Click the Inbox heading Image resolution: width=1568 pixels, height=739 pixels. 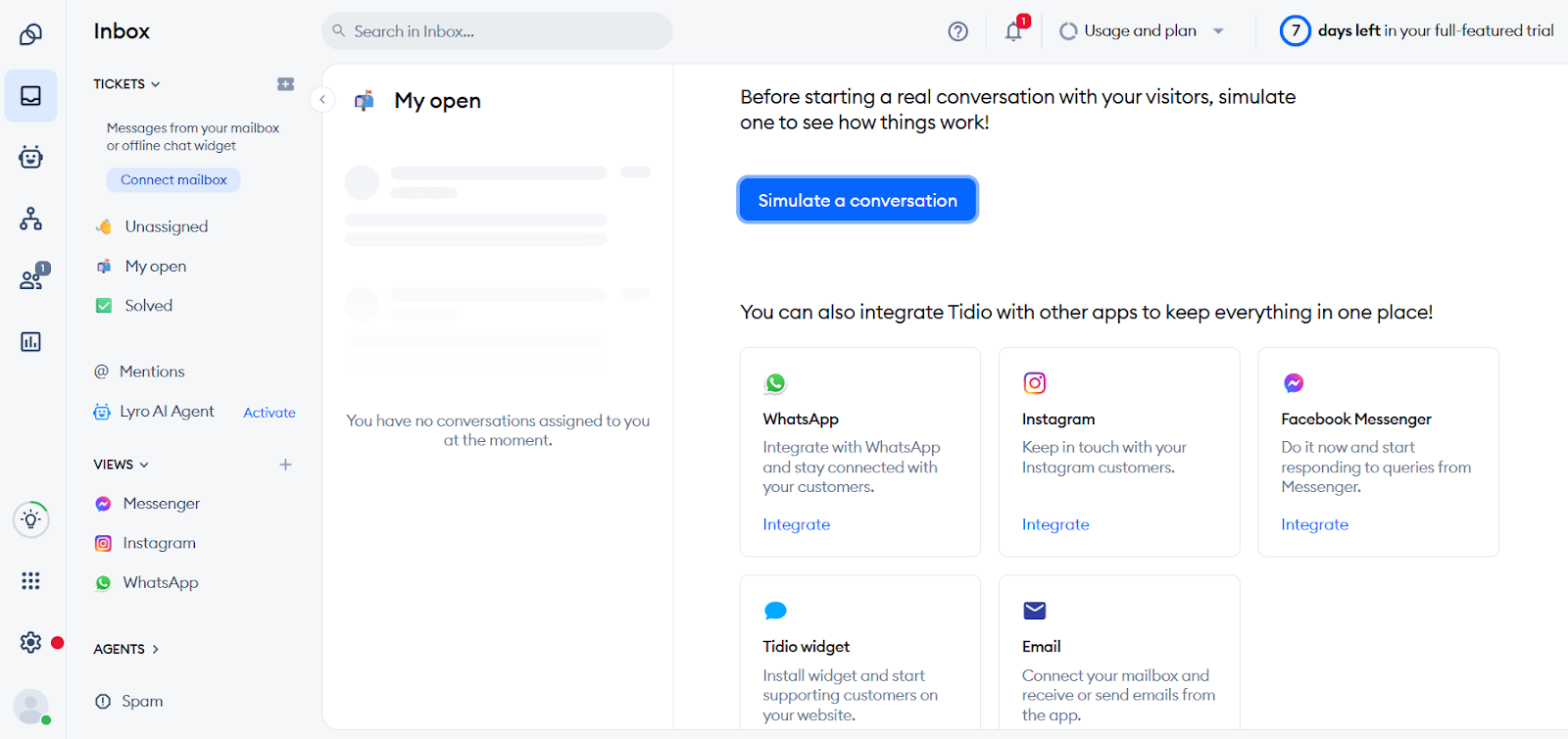pos(122,31)
